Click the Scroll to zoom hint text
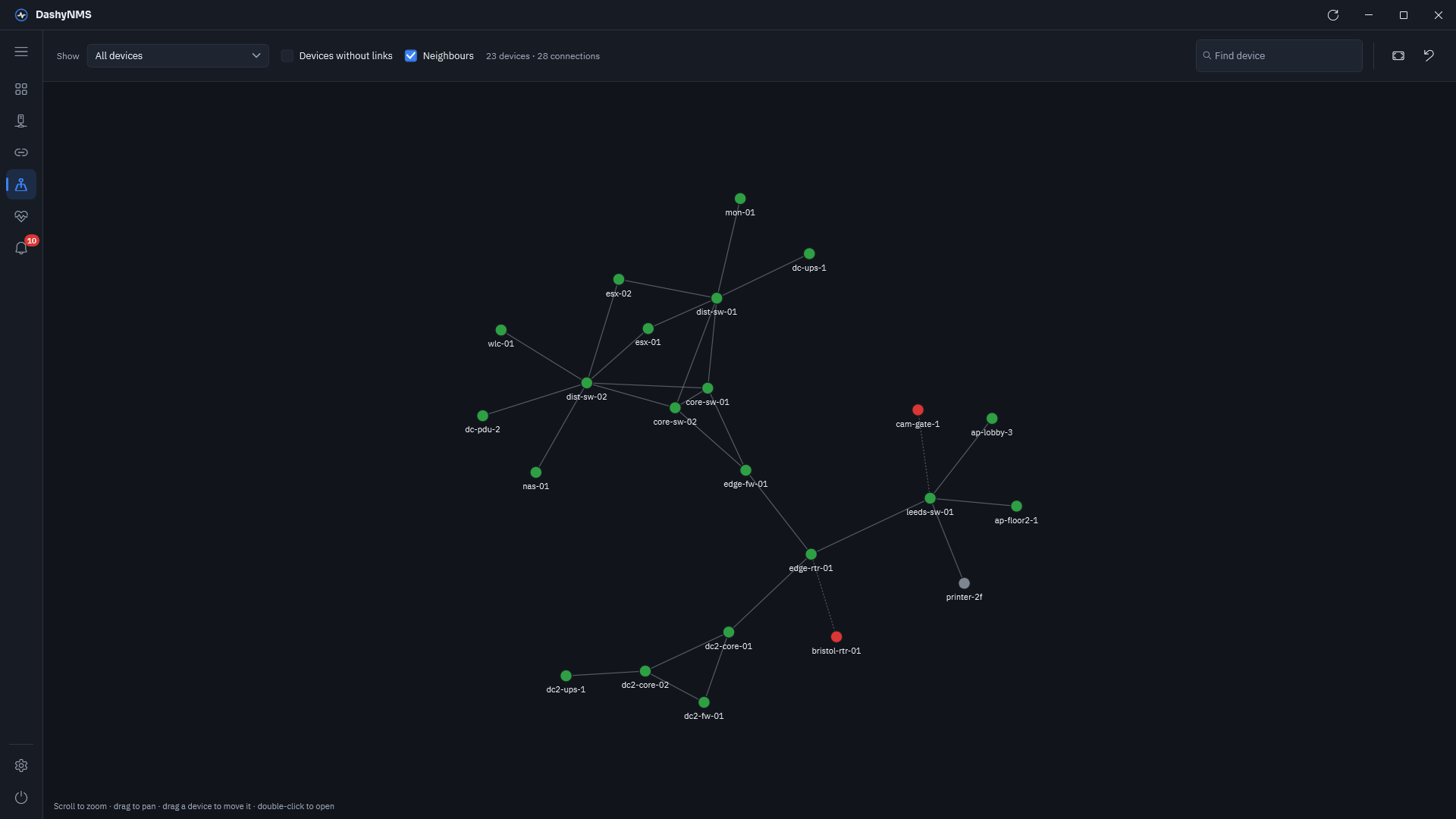The height and width of the screenshot is (819, 1456). 194,806
